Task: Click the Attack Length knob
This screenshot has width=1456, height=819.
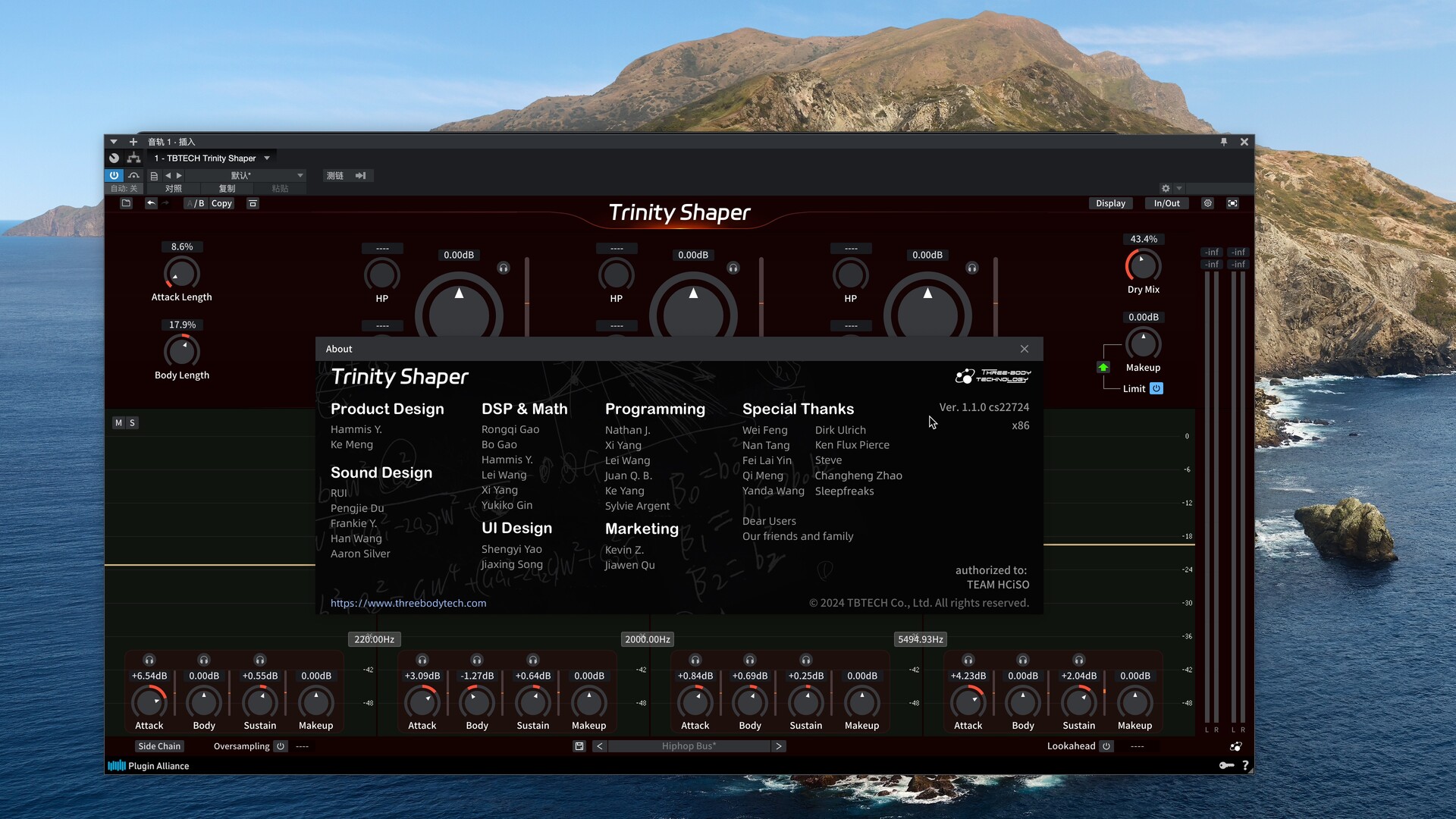Action: [x=181, y=273]
